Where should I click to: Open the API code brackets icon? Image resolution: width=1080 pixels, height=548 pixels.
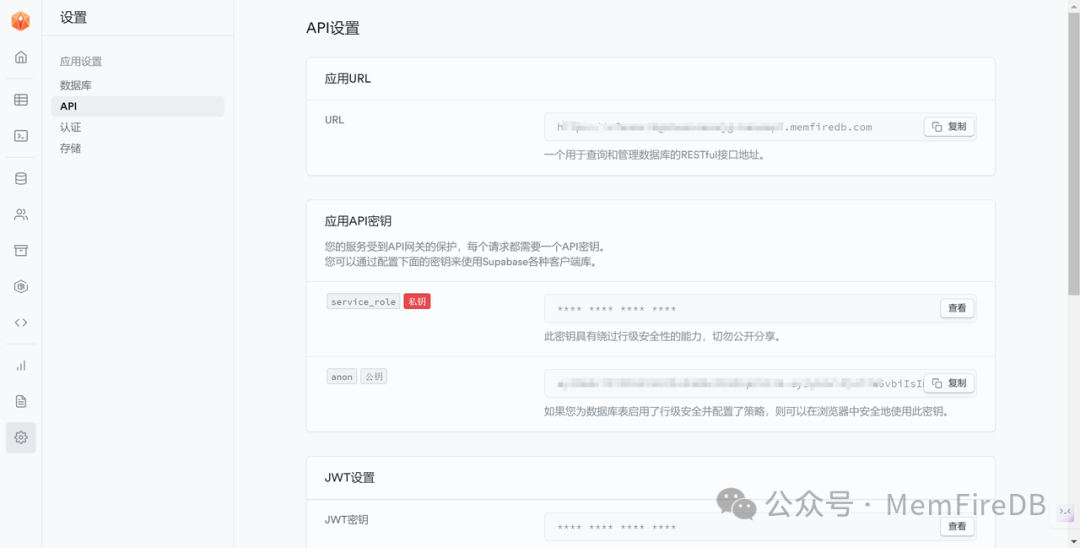pyautogui.click(x=21, y=322)
